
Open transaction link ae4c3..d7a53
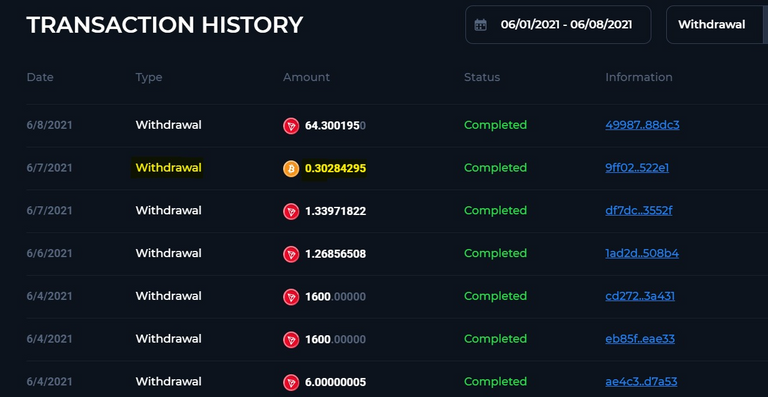coord(641,381)
